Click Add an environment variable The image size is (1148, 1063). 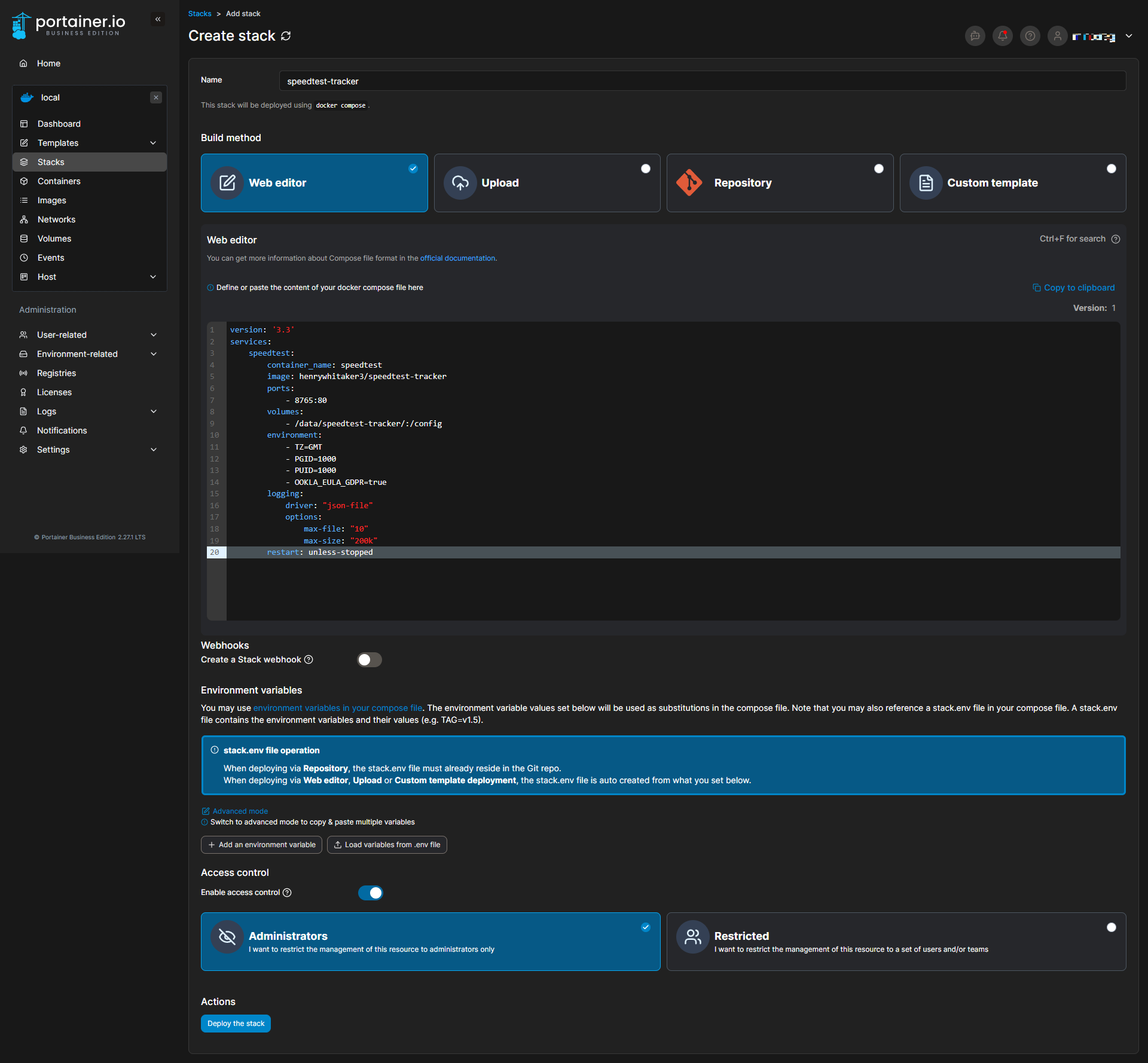point(261,845)
